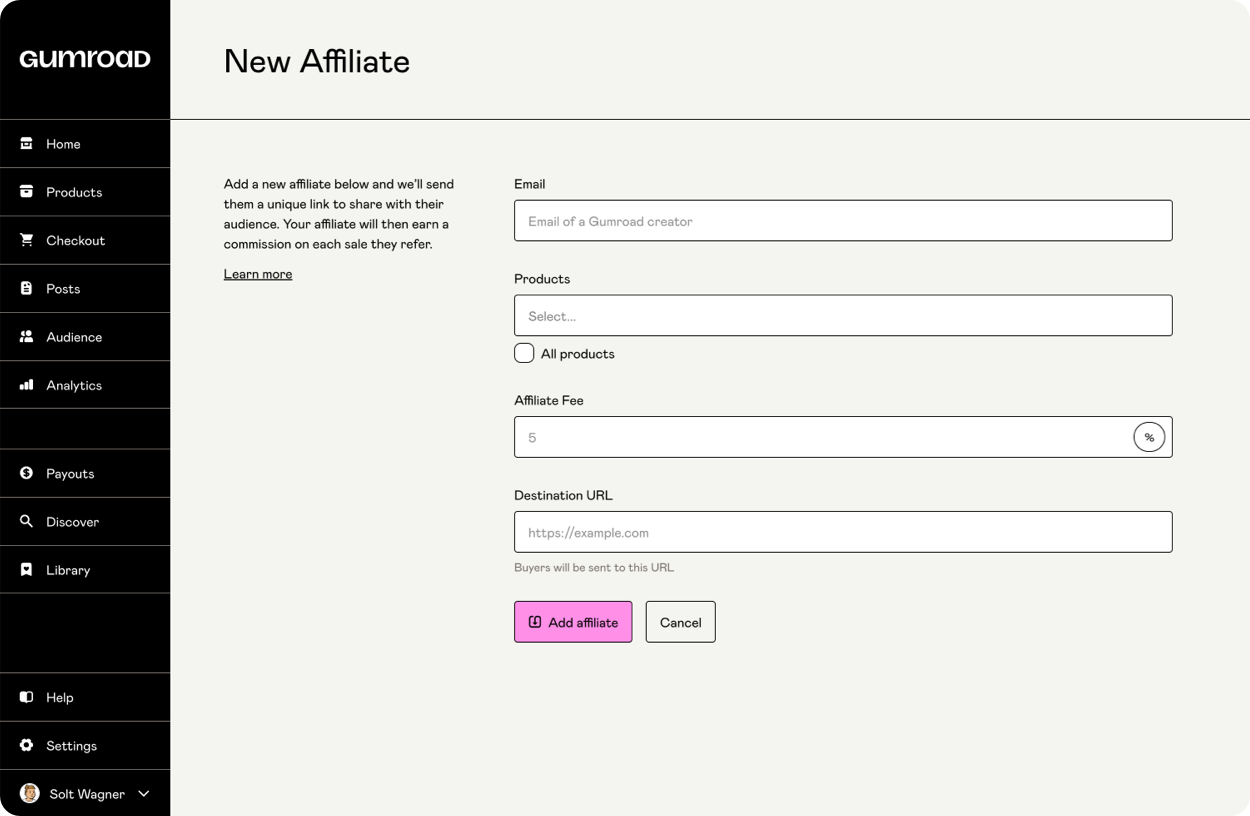This screenshot has height=816, width=1250.
Task: Check the All products checkbox
Action: tap(524, 353)
